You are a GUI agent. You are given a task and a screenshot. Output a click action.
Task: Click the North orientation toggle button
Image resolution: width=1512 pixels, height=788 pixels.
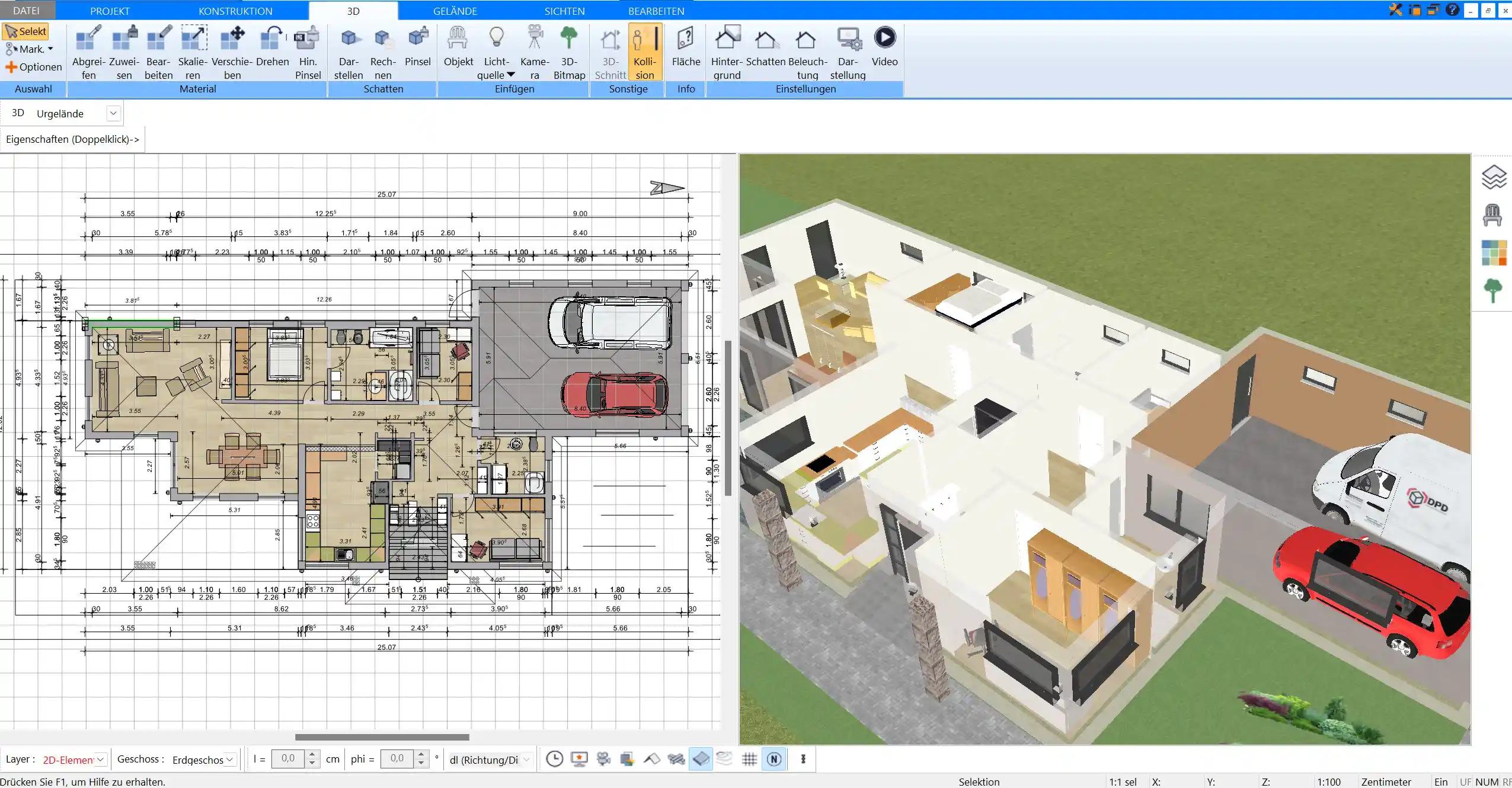pyautogui.click(x=775, y=759)
